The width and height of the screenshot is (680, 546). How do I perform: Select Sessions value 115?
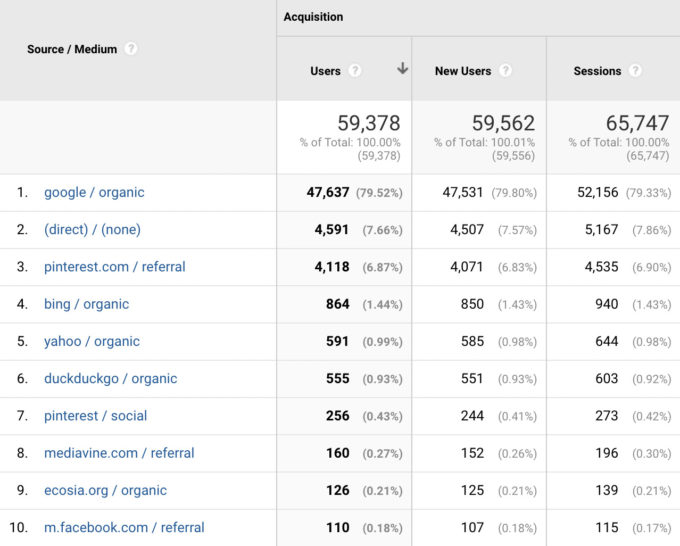tap(607, 528)
